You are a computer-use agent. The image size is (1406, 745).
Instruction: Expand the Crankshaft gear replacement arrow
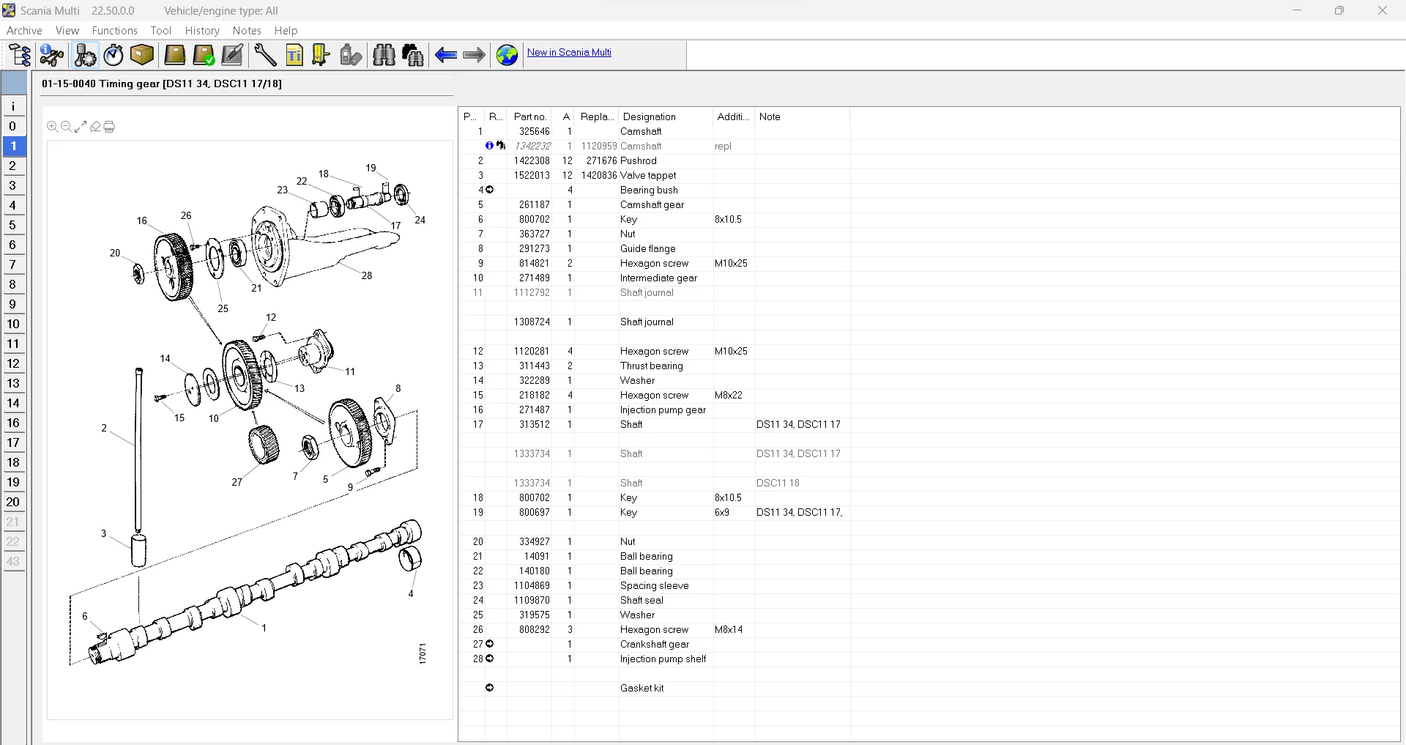tap(489, 644)
